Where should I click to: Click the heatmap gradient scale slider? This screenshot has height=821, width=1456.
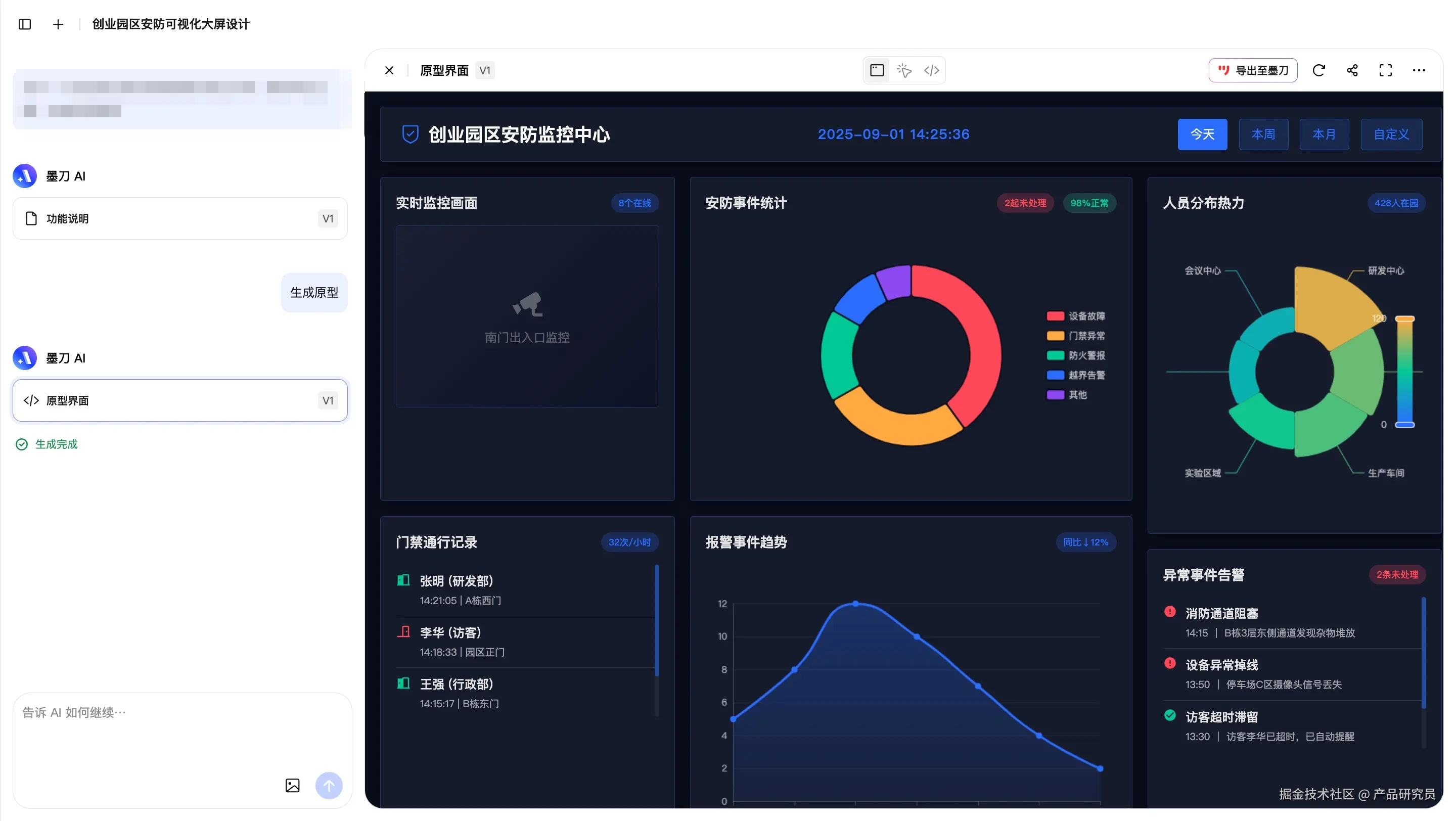1404,372
